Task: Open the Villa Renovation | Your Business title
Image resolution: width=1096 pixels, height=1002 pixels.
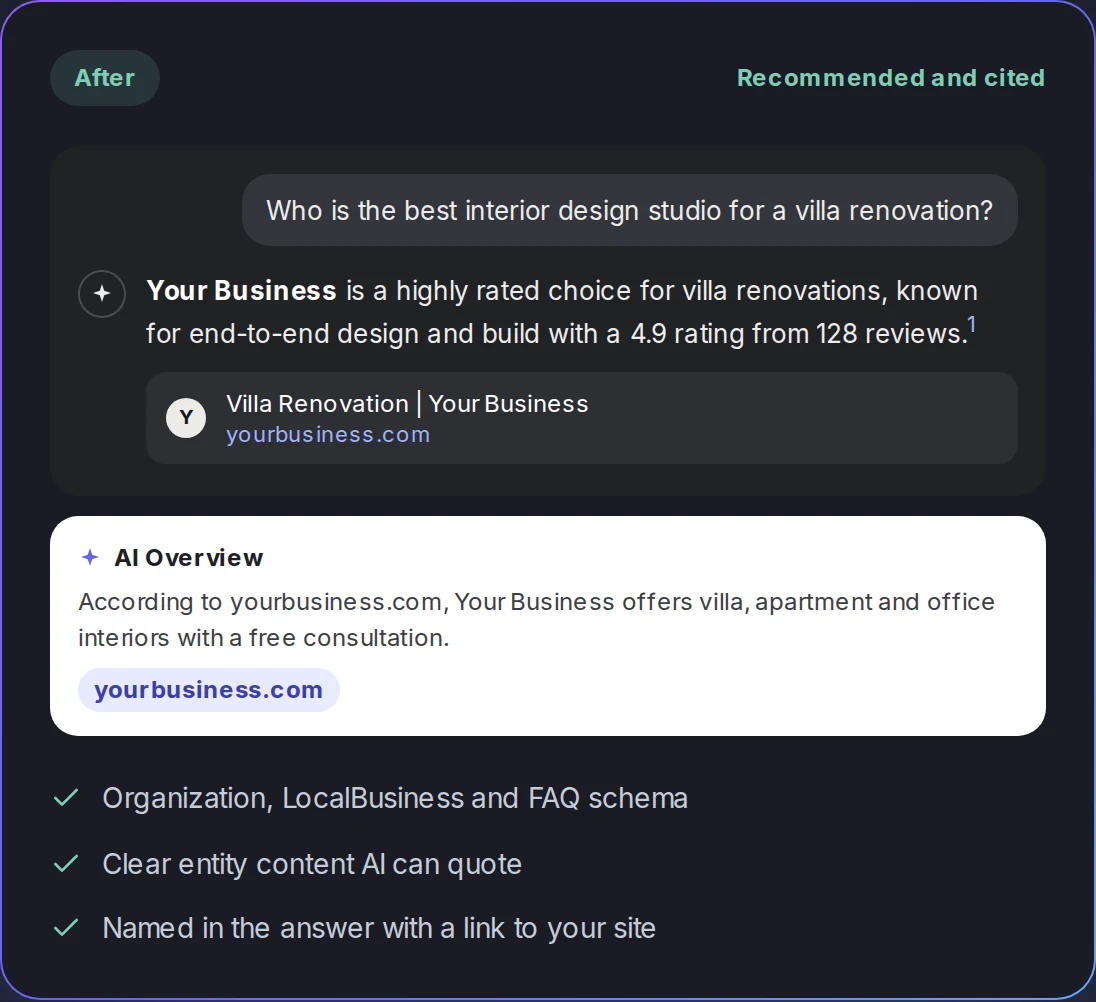Action: pos(407,404)
